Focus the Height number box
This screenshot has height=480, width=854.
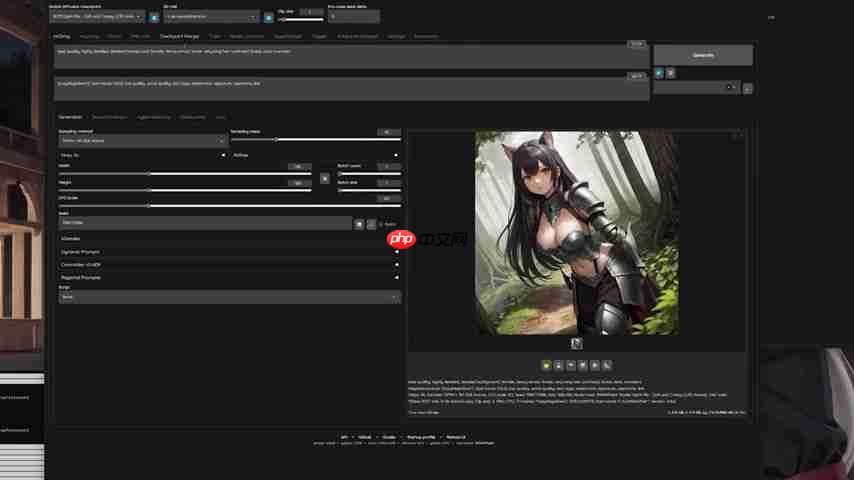[x=300, y=183]
